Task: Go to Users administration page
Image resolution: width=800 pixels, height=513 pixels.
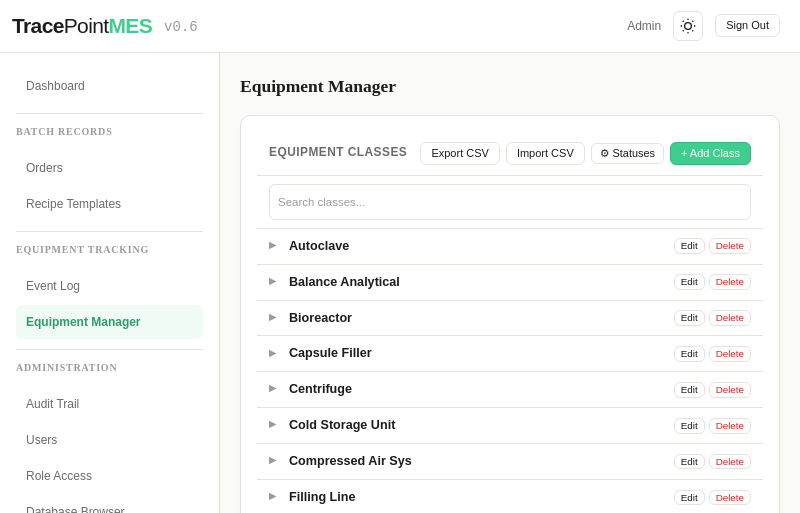Action: pyautogui.click(x=109, y=439)
